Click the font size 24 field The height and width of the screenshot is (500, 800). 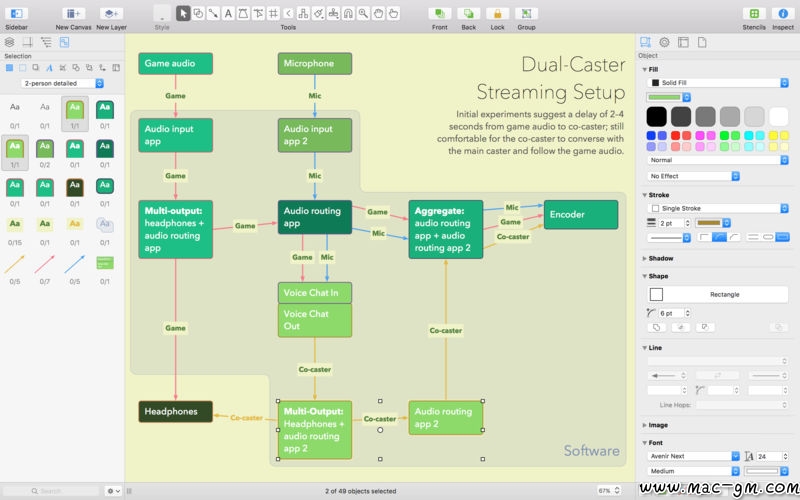(x=768, y=456)
